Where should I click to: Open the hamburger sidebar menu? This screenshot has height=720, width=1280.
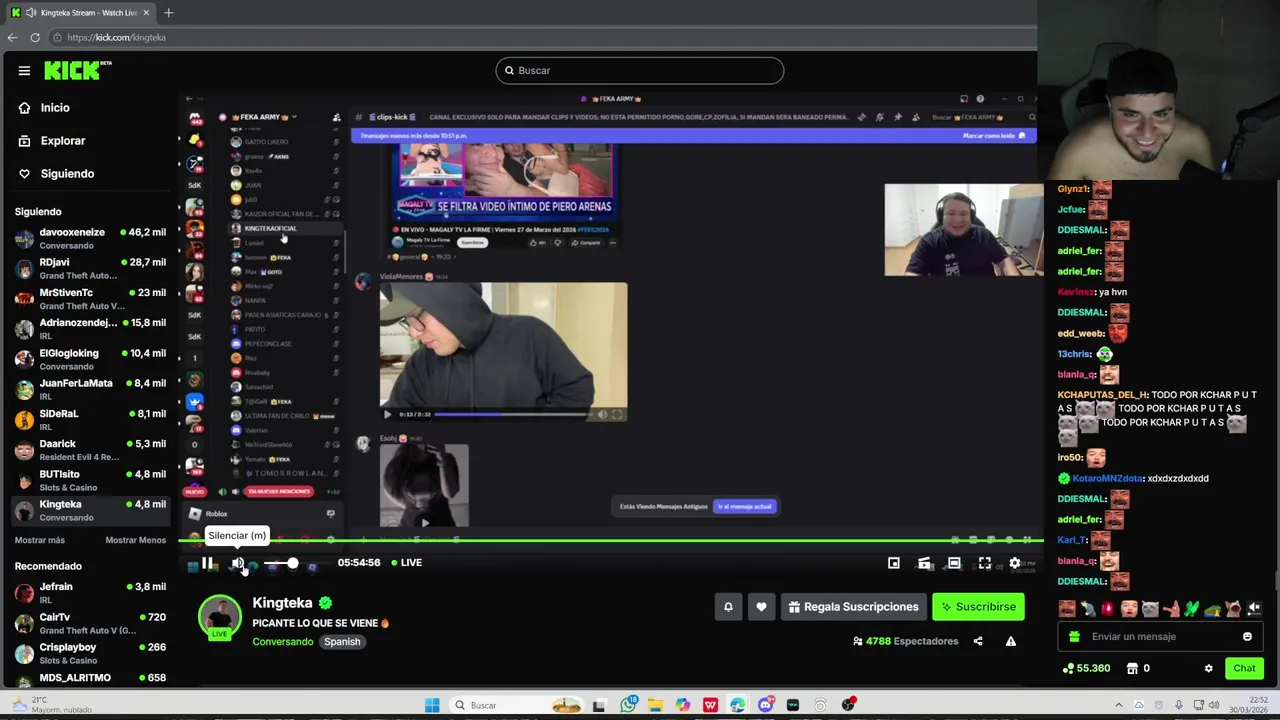point(24,71)
